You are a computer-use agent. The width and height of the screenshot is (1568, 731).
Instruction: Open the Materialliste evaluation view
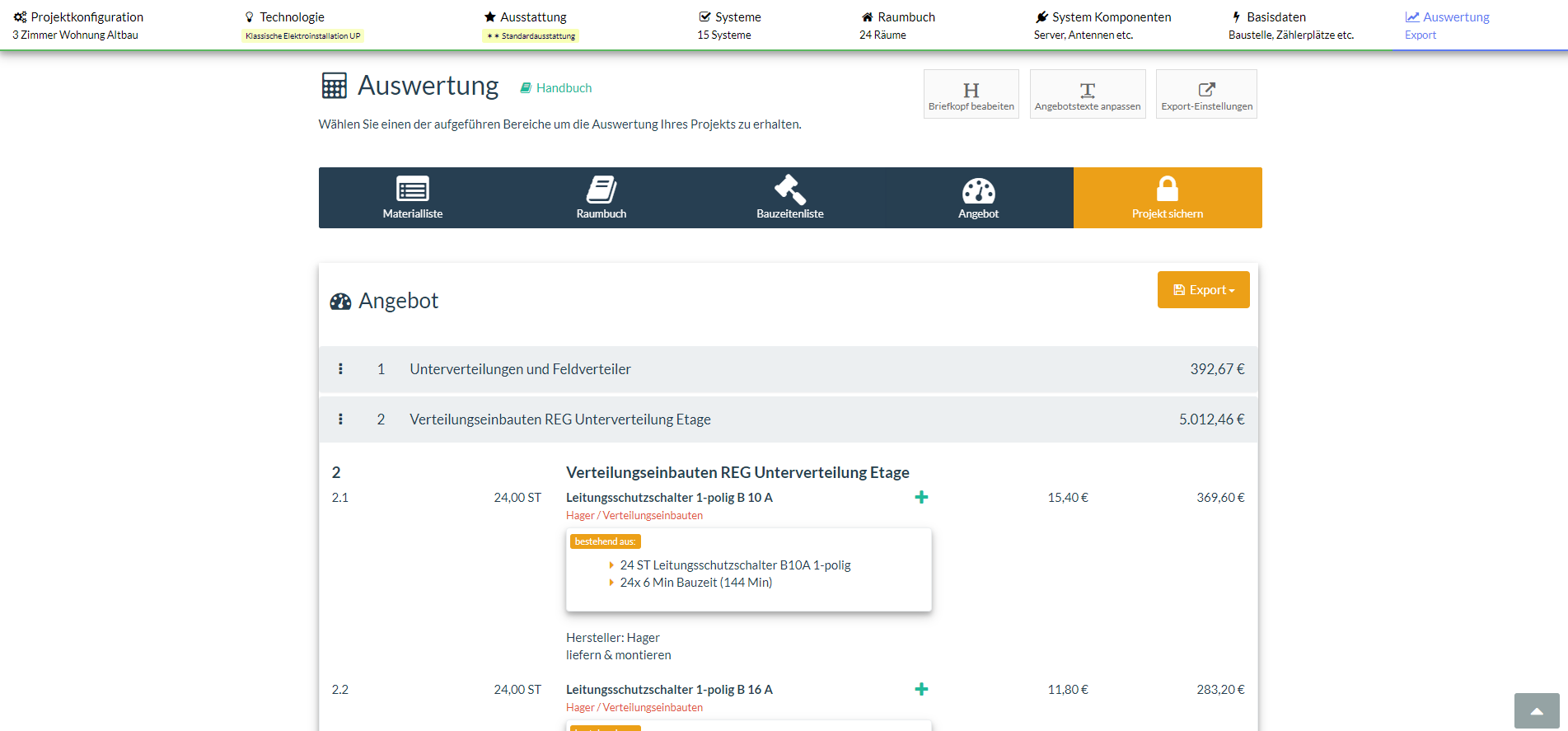[413, 198]
